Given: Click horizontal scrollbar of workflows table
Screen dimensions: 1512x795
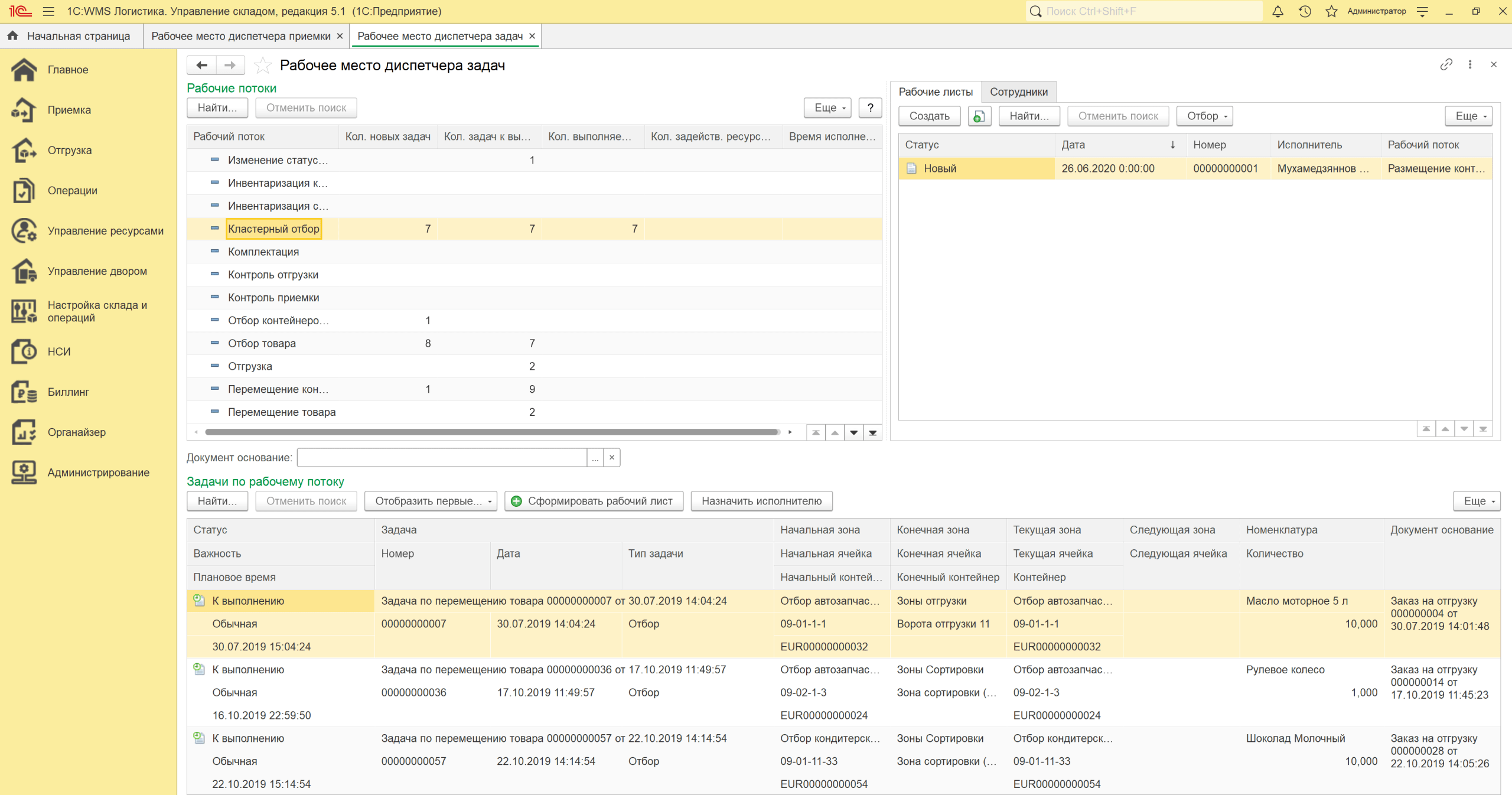Looking at the screenshot, I should [490, 432].
